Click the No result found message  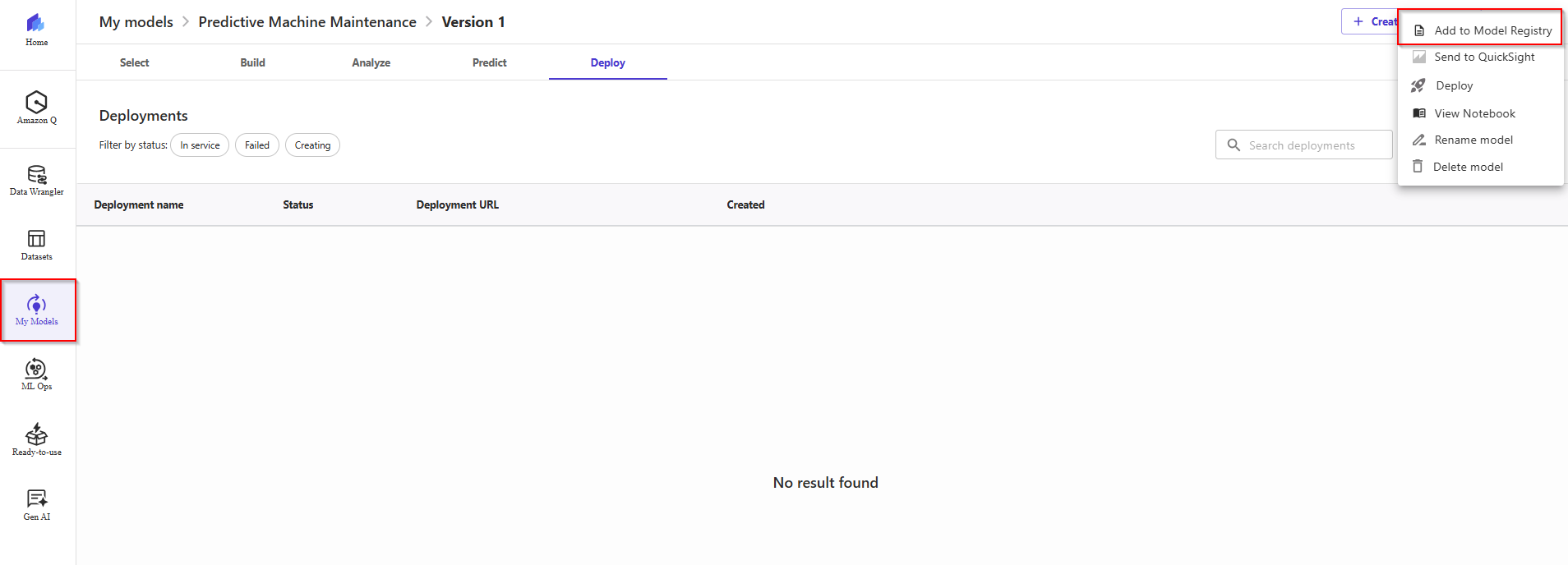(826, 483)
